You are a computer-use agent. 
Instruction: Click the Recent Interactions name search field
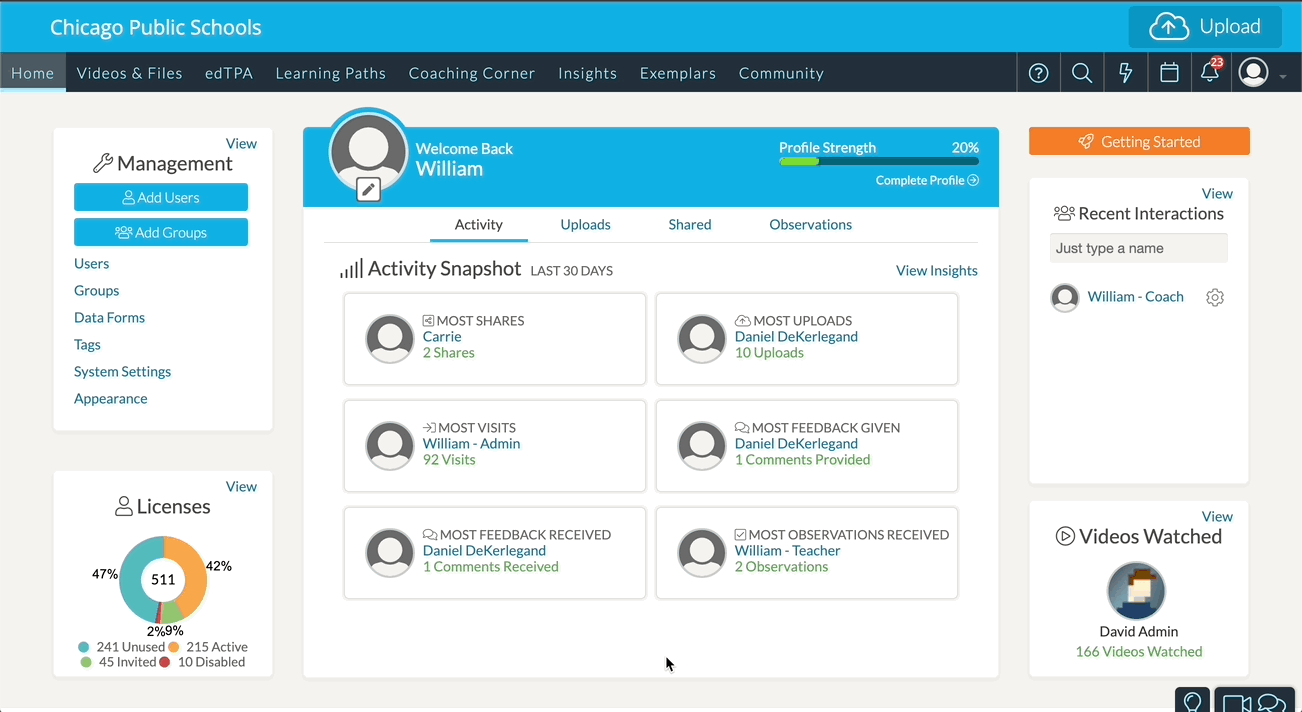[1138, 248]
